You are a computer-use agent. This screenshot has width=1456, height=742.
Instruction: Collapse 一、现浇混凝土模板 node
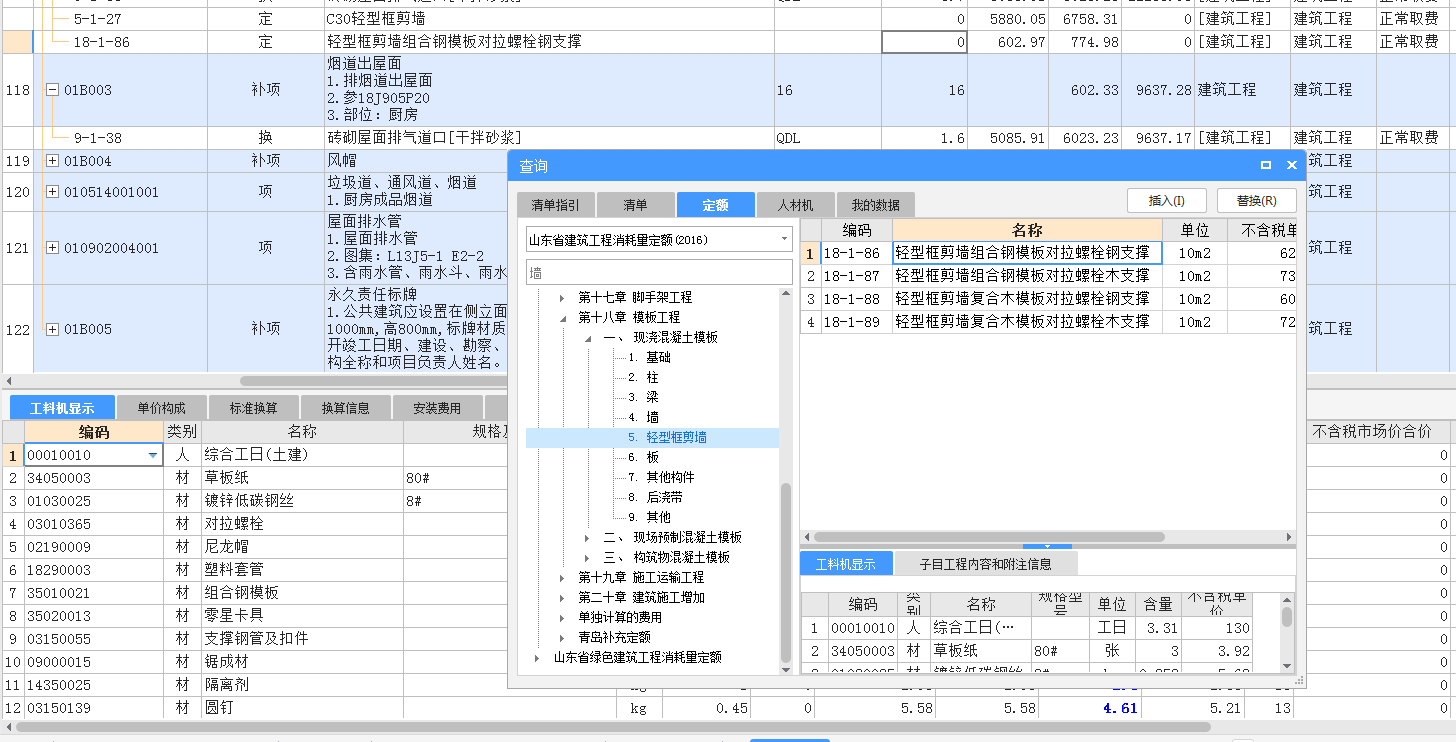[x=588, y=338]
